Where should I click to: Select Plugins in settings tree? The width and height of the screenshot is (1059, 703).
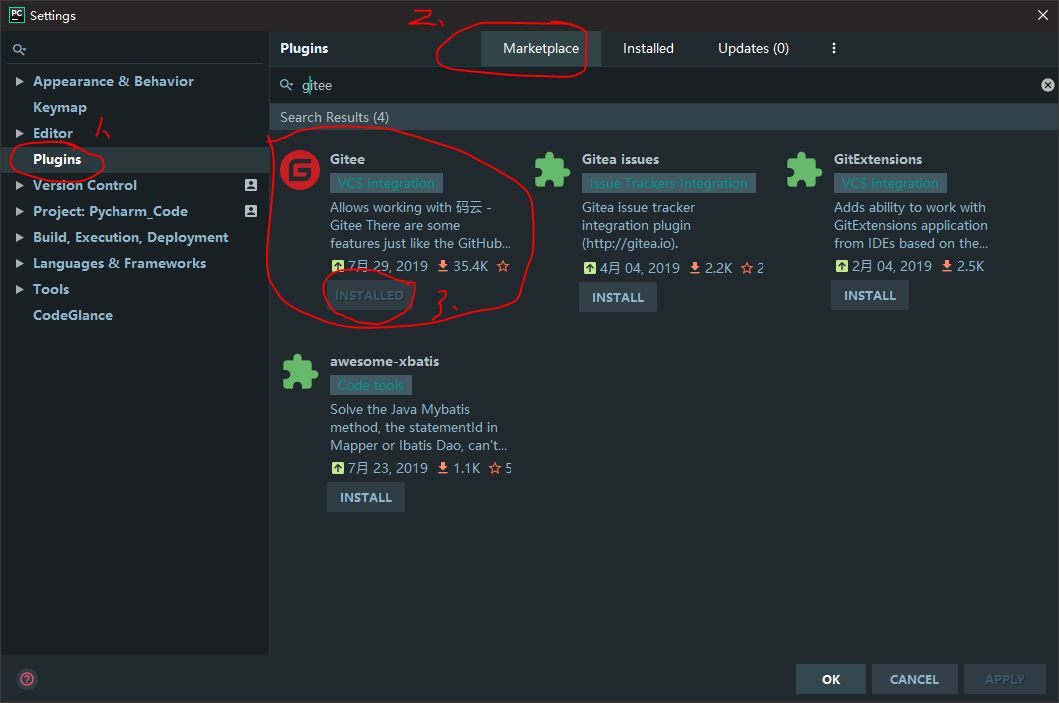coord(57,159)
